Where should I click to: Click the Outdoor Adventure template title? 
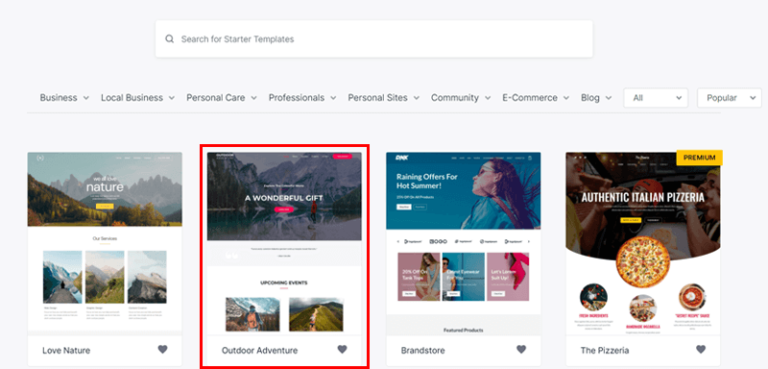[260, 350]
